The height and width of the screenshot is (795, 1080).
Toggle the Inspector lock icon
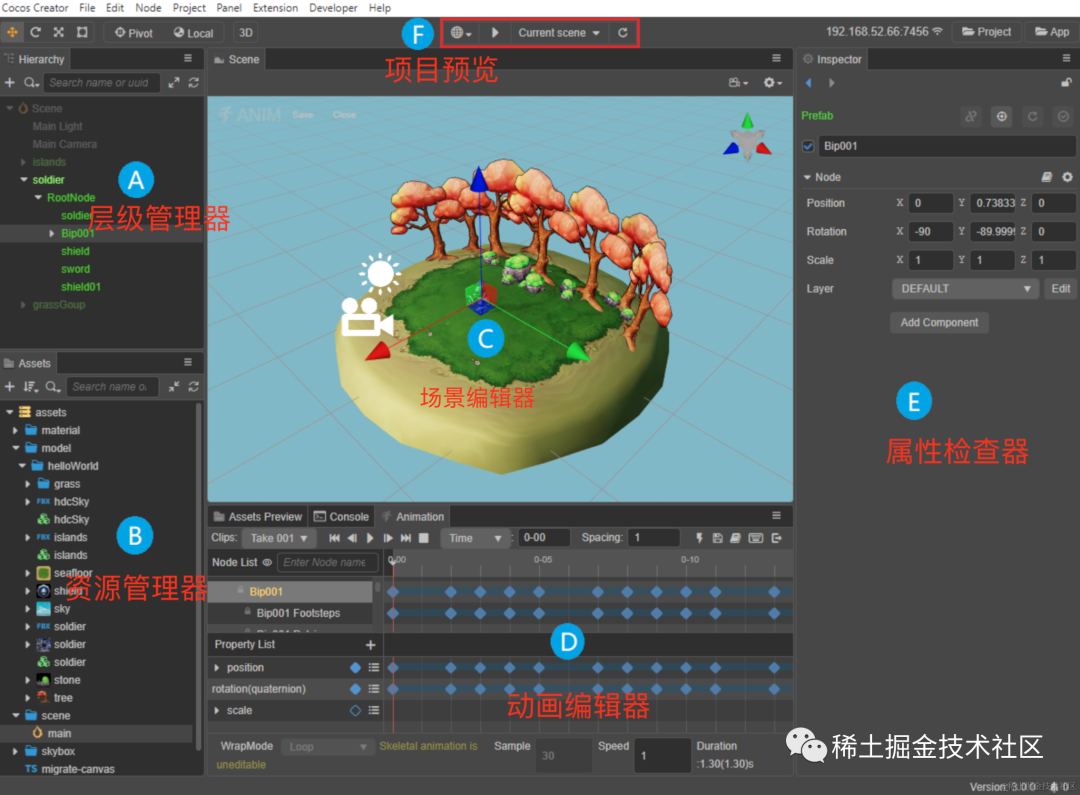click(x=1066, y=83)
